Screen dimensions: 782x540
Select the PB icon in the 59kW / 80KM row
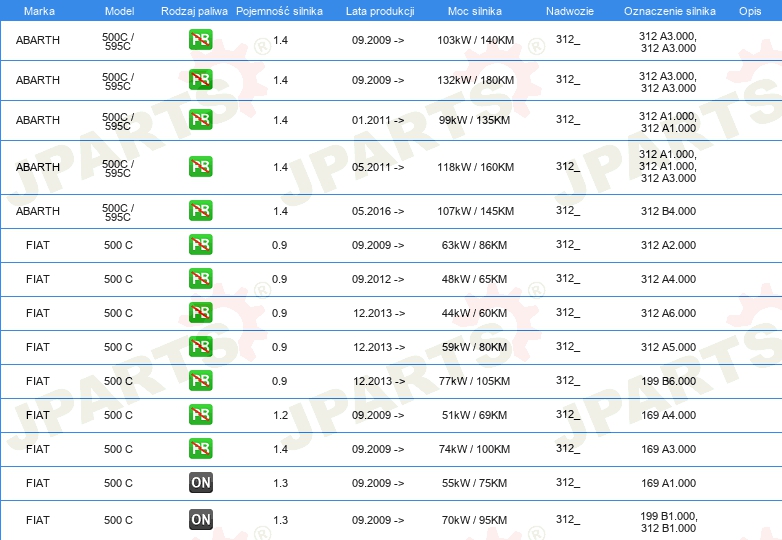tap(200, 347)
